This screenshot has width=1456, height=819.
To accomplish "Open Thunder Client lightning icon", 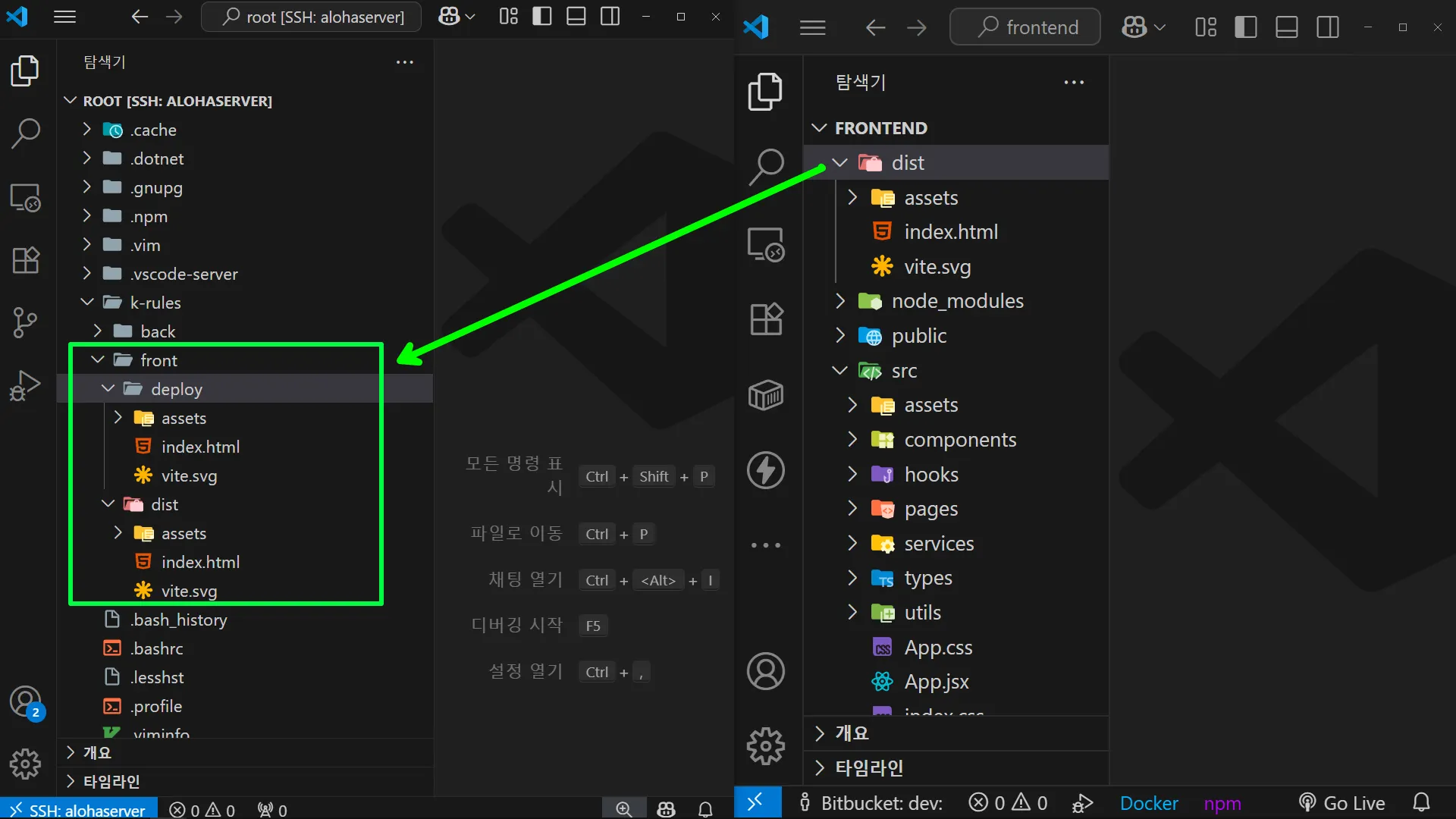I will pos(766,470).
